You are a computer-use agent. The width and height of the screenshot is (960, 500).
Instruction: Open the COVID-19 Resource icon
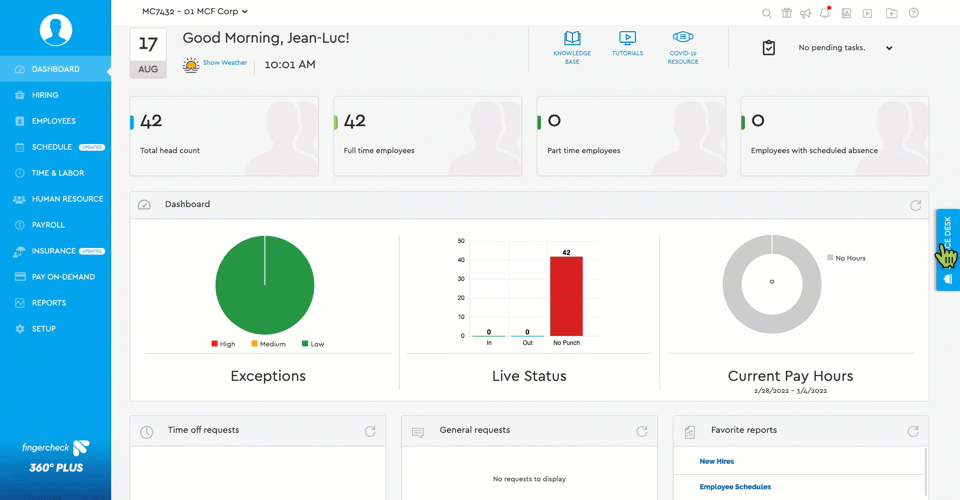pyautogui.click(x=683, y=40)
